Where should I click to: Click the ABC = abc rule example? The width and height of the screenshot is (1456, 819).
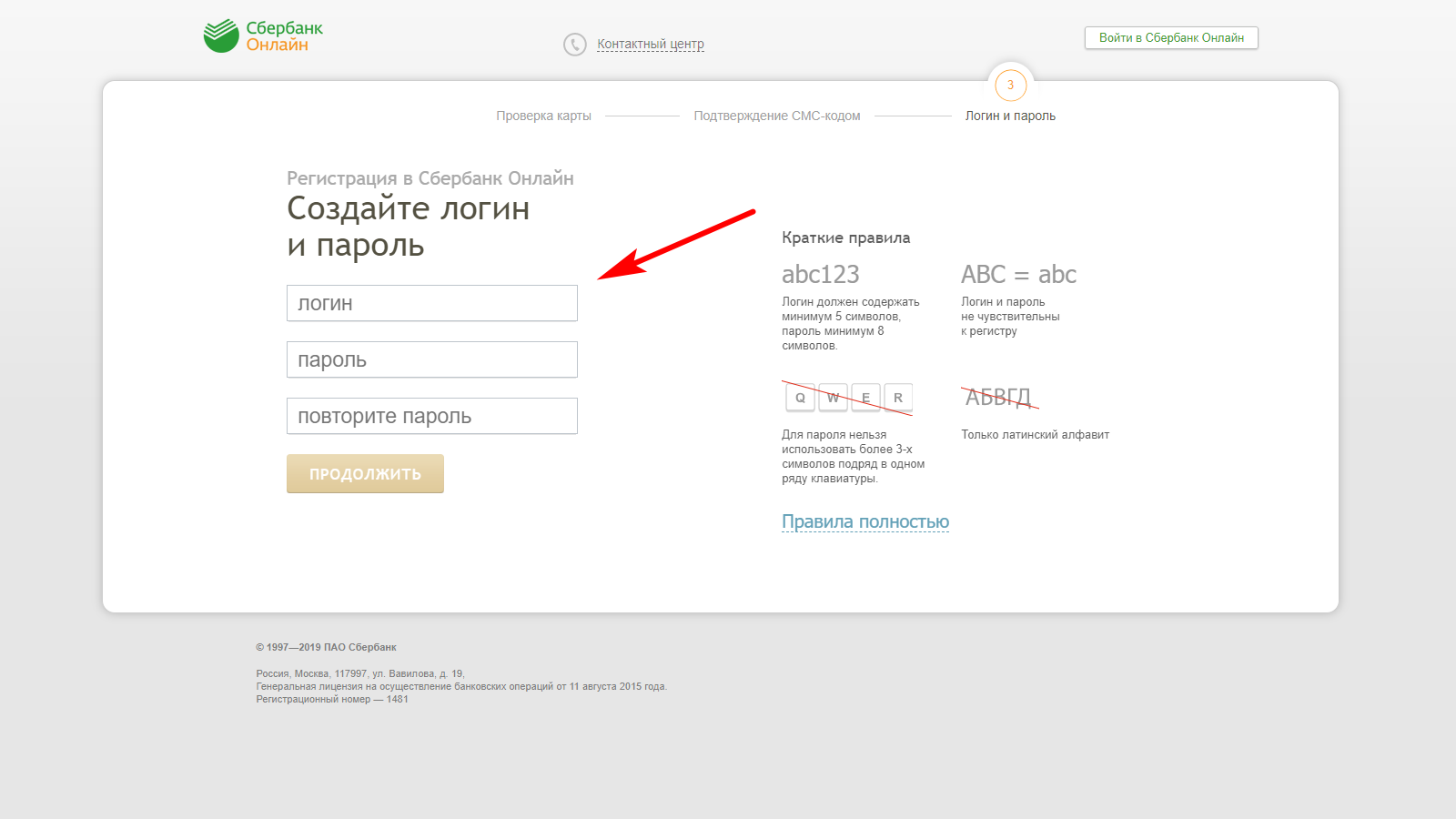1018,274
